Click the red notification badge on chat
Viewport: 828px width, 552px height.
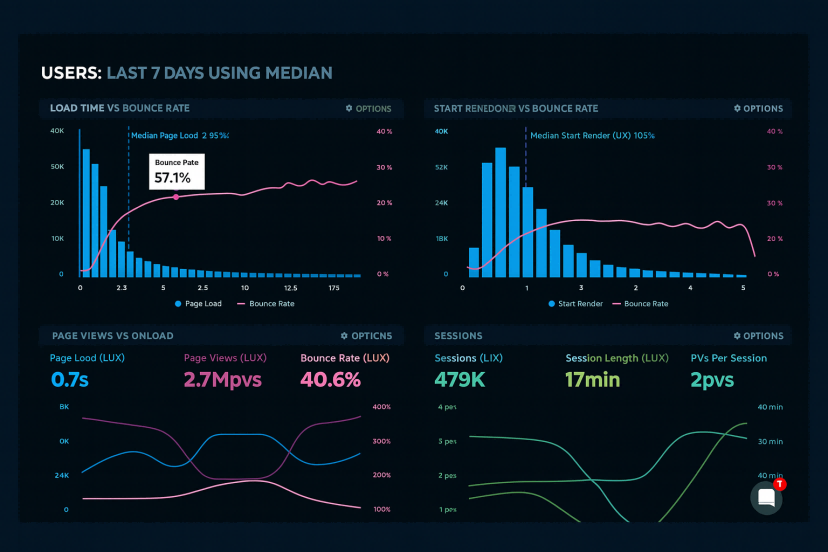pyautogui.click(x=780, y=484)
